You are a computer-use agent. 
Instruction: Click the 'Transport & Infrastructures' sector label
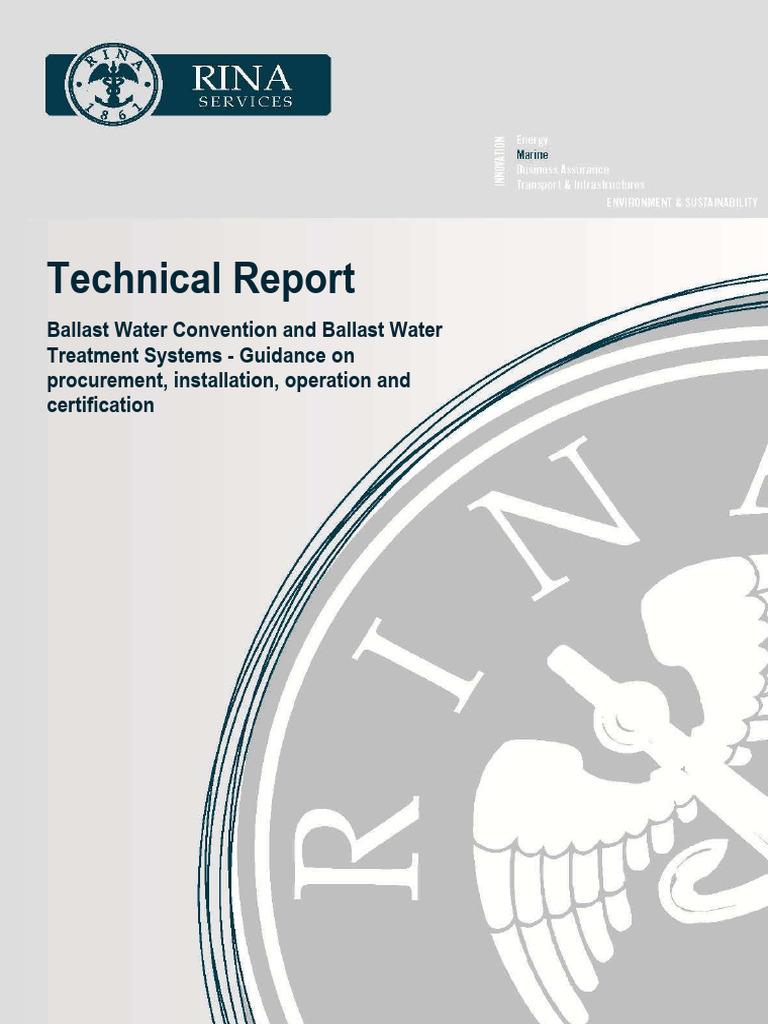pyautogui.click(x=580, y=185)
